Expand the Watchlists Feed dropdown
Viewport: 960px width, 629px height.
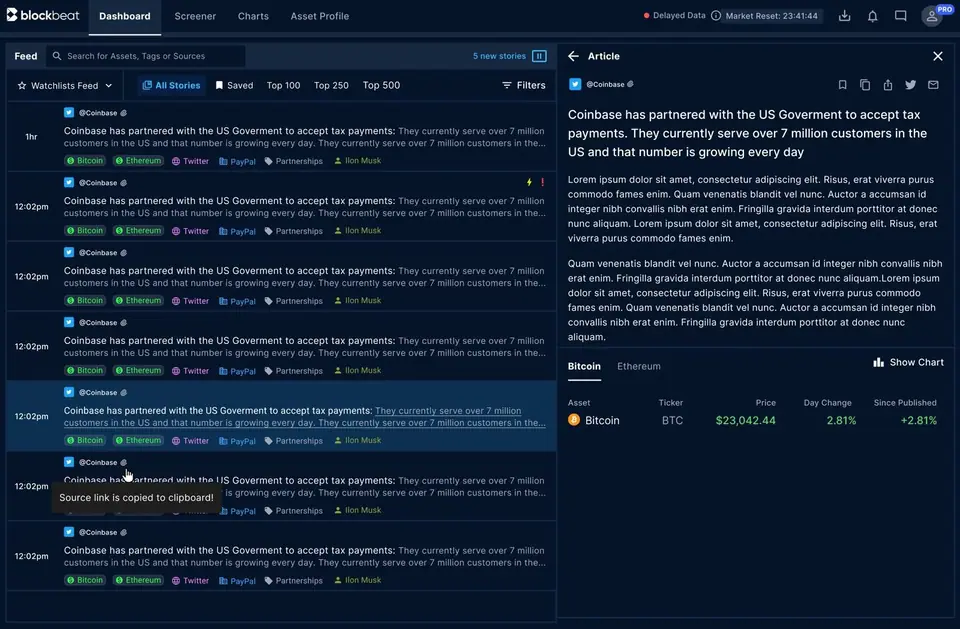(x=64, y=85)
